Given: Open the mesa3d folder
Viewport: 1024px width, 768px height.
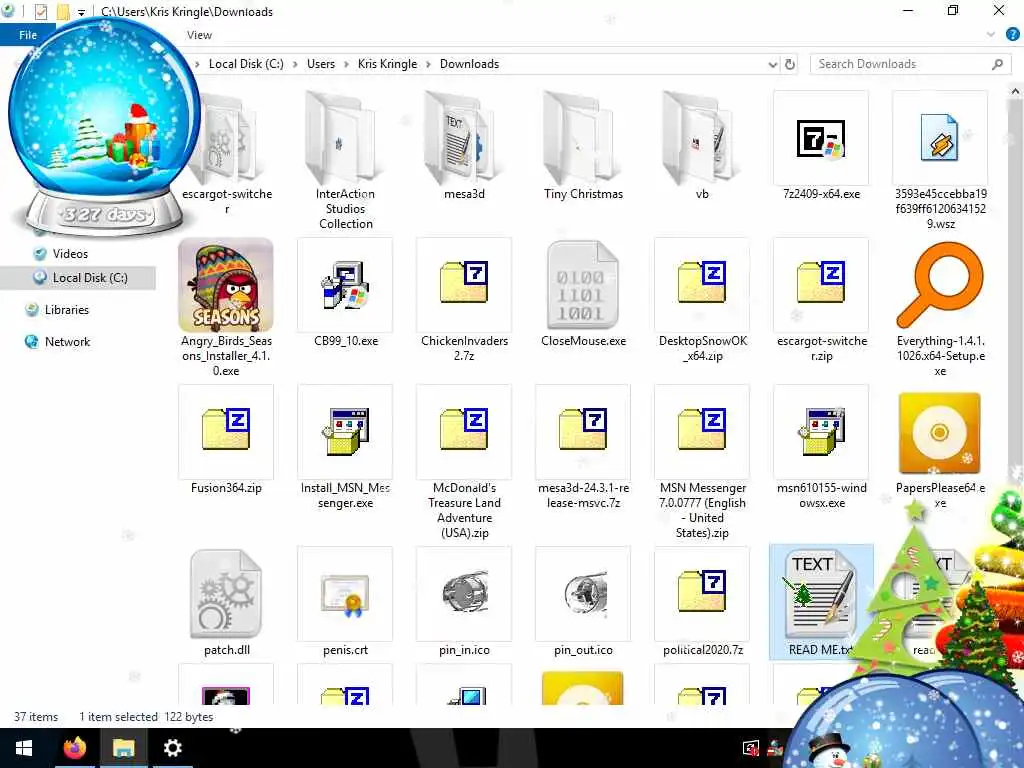Looking at the screenshot, I should 464,146.
